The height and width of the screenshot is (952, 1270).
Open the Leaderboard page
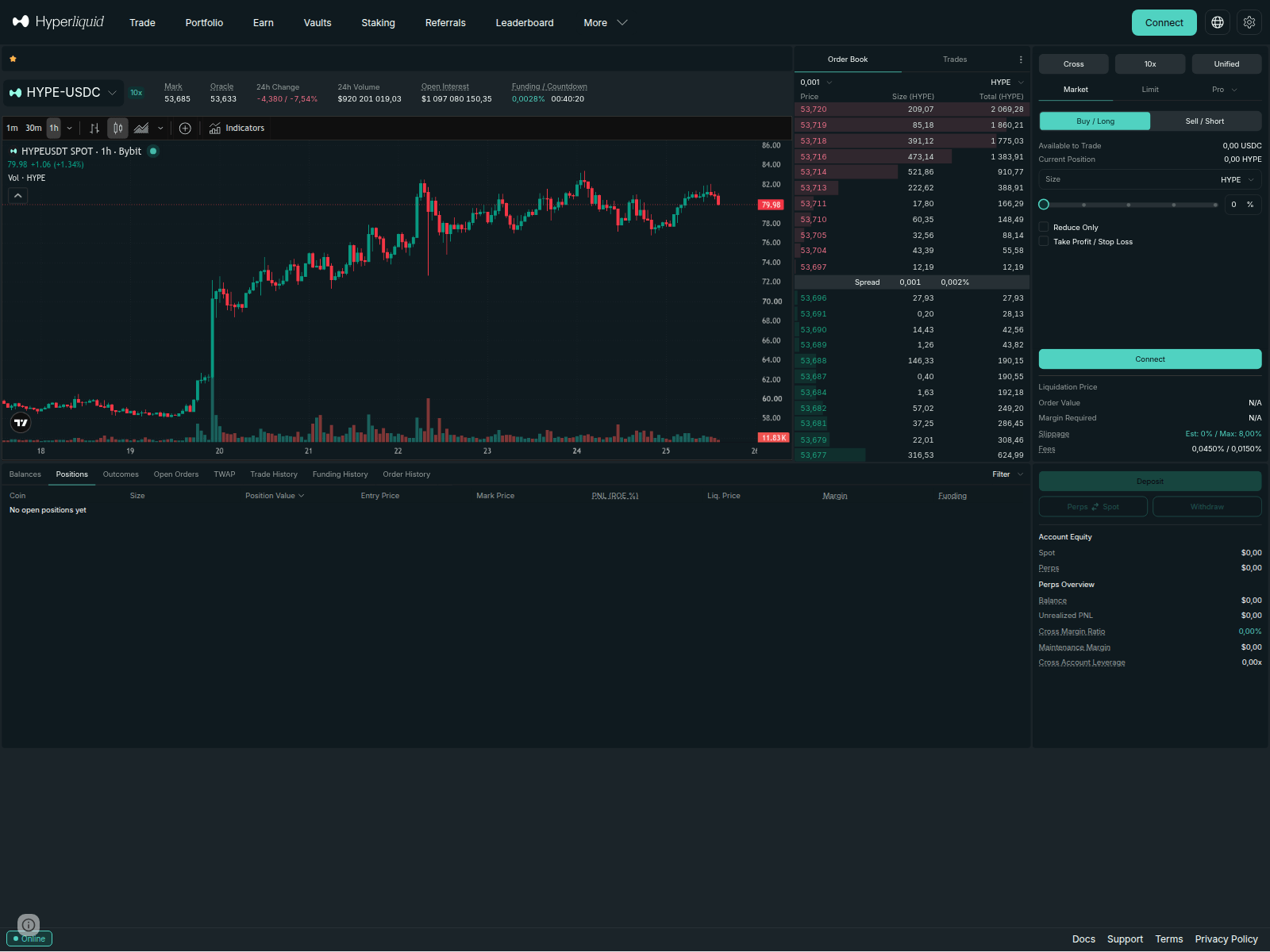pyautogui.click(x=525, y=22)
